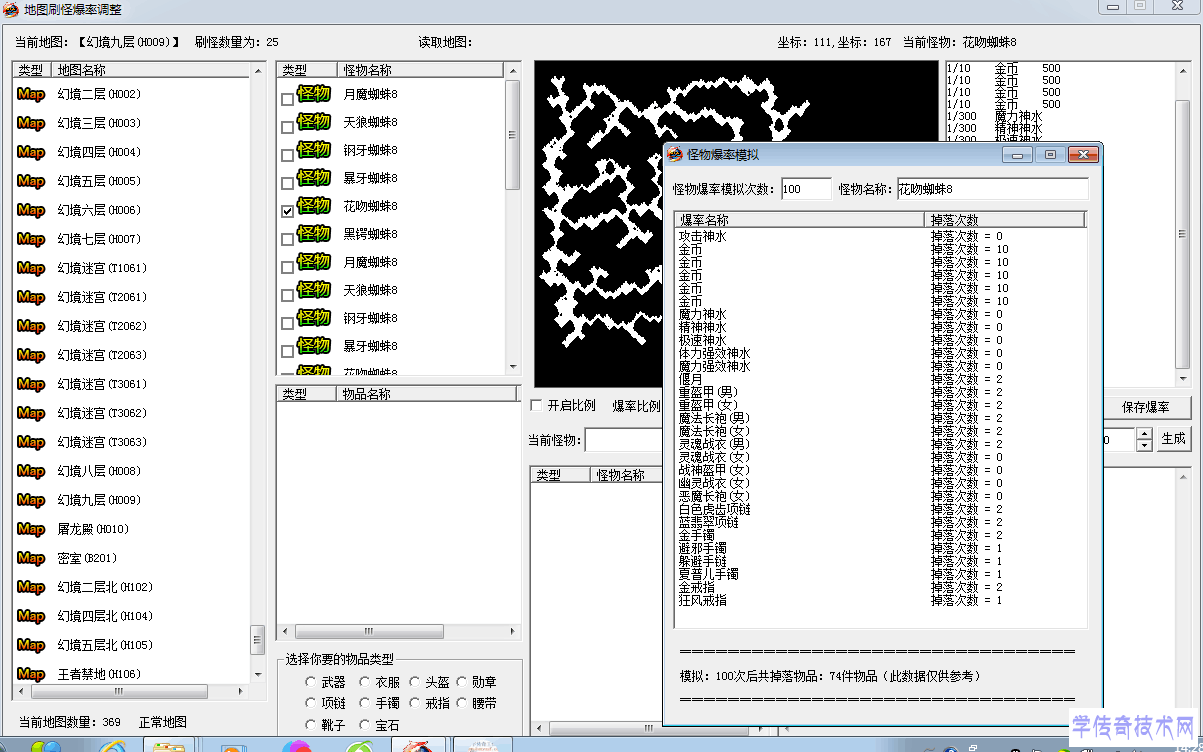Enable the 开启比例 checkbox
The height and width of the screenshot is (752, 1203).
(536, 405)
